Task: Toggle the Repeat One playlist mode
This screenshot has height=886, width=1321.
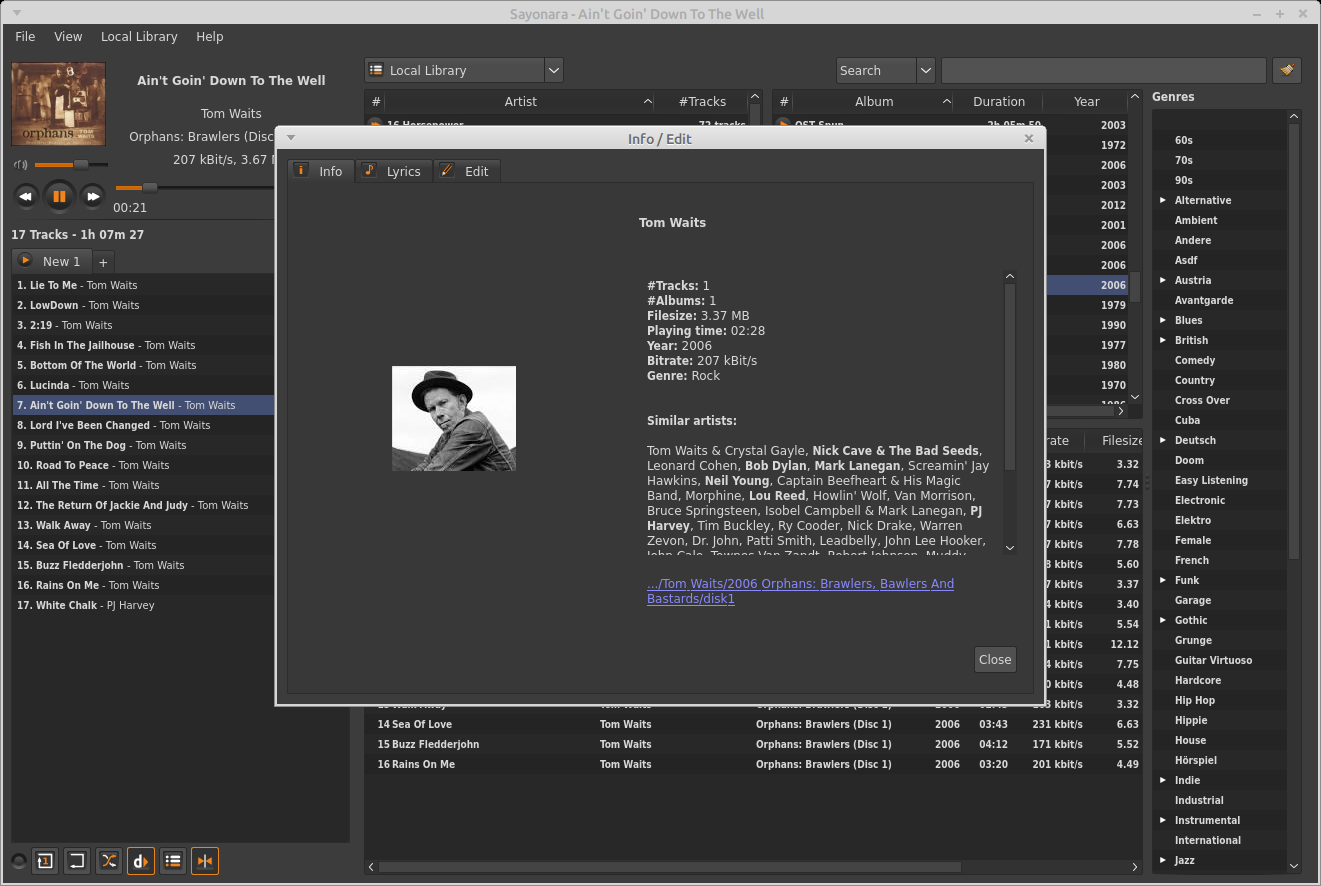Action: (45, 861)
